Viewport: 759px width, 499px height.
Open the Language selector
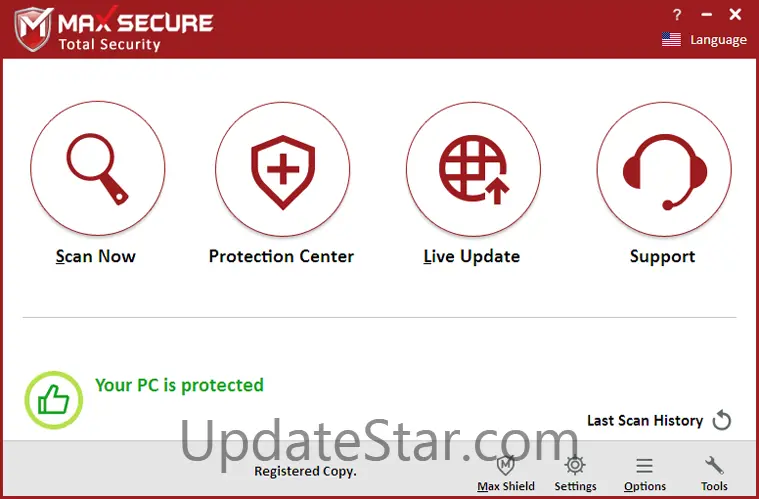tap(718, 40)
